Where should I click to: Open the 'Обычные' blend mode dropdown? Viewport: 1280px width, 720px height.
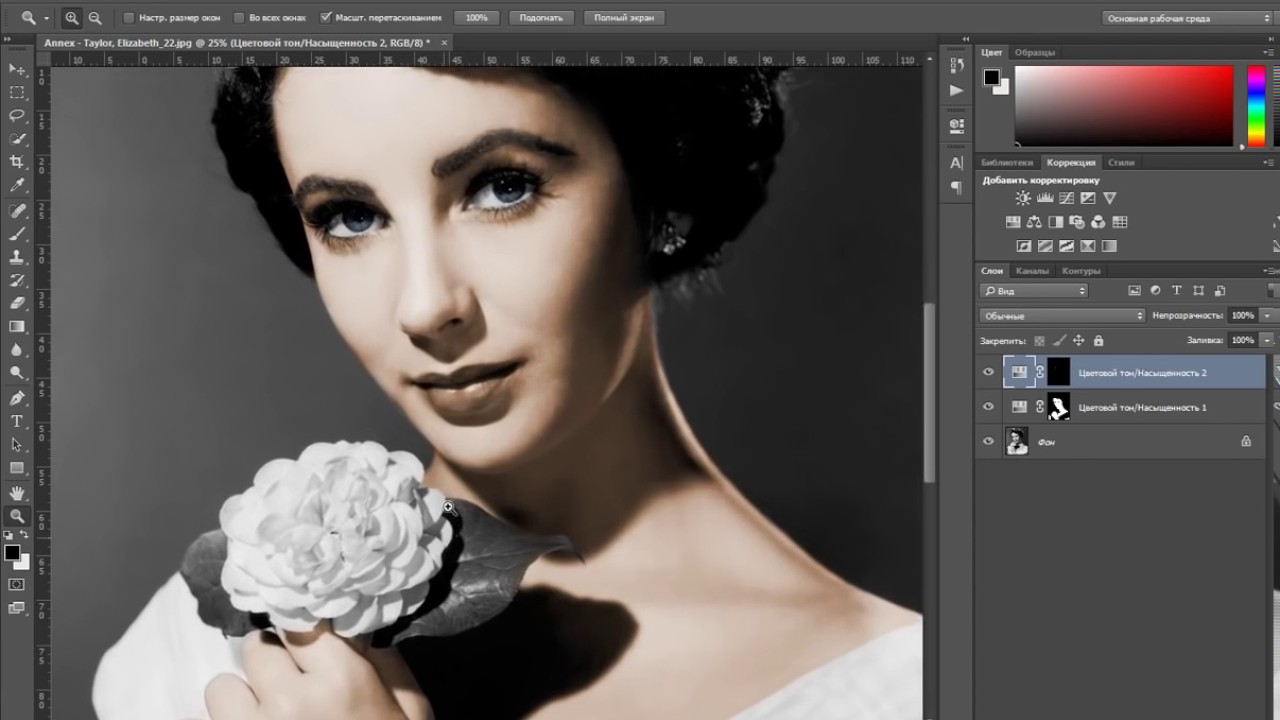click(x=1063, y=316)
